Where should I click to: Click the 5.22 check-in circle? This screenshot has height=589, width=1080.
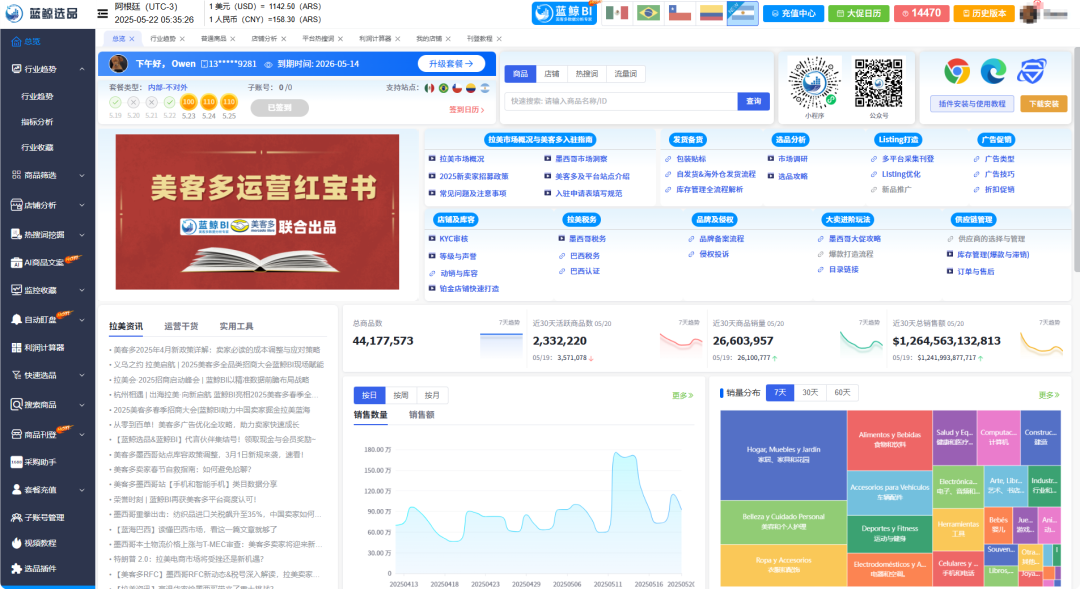pos(169,102)
